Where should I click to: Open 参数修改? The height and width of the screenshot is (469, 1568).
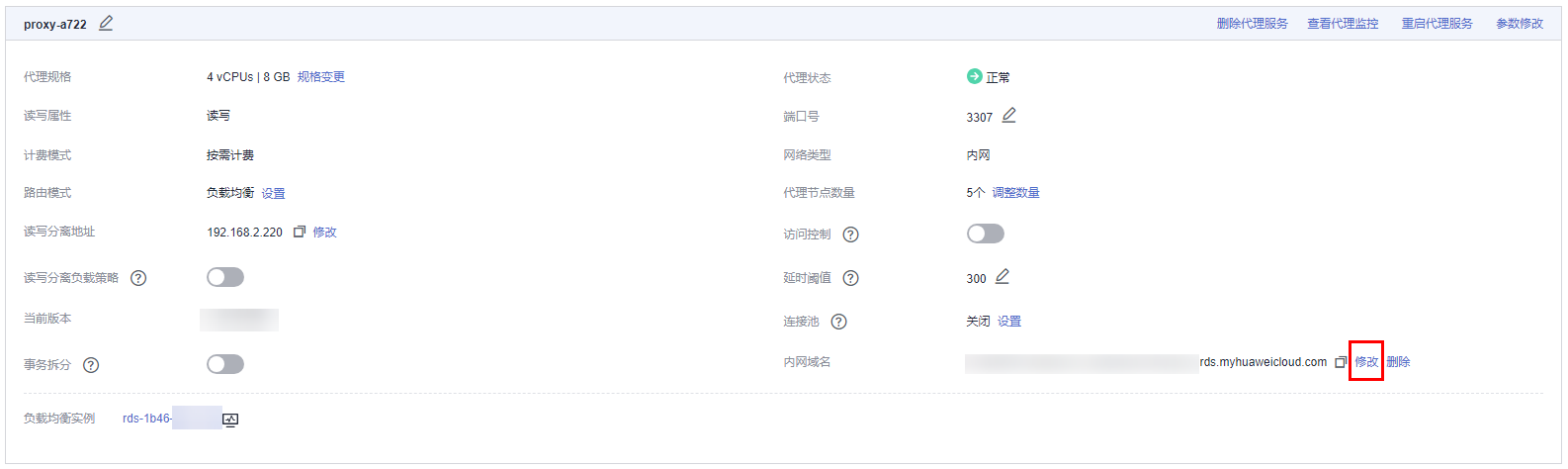click(1519, 24)
